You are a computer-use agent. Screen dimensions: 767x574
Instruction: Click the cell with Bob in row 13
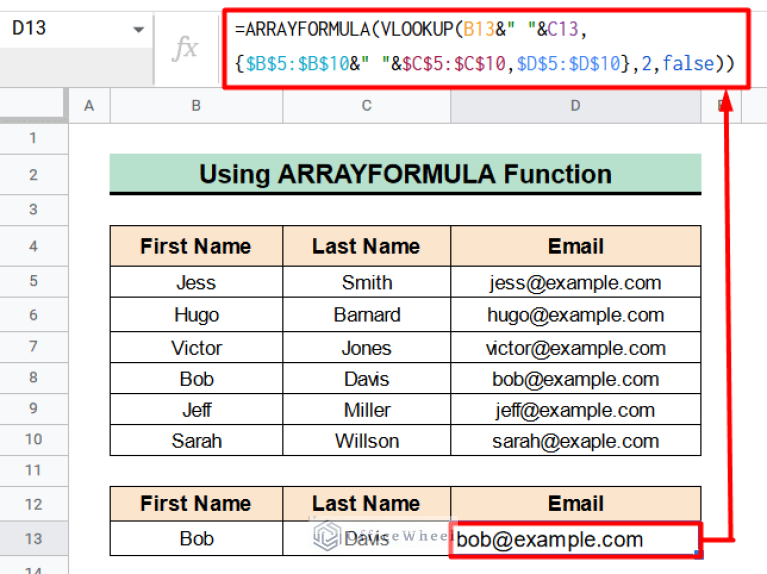(196, 539)
